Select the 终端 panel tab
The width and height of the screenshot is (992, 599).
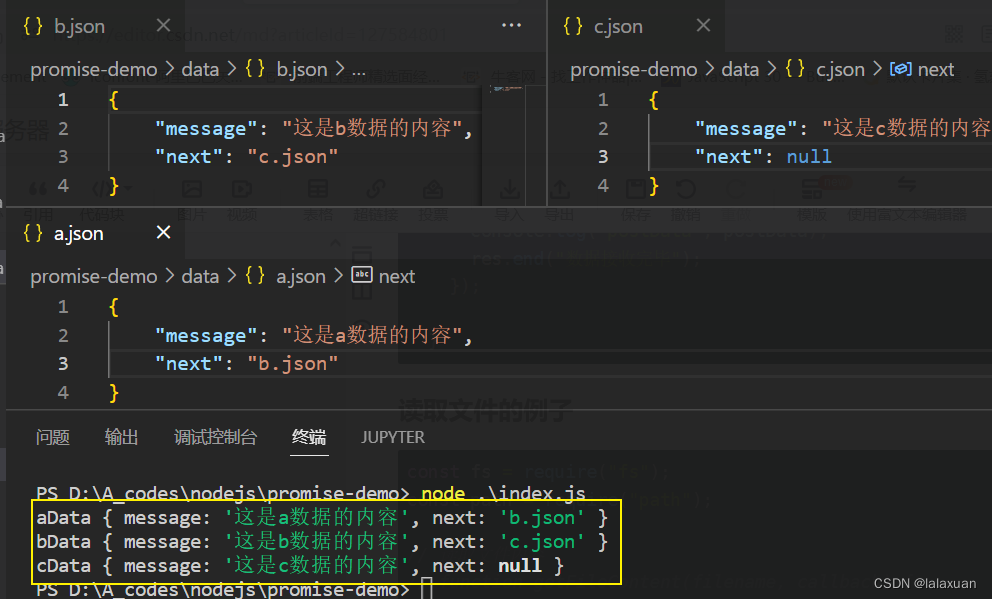point(309,437)
